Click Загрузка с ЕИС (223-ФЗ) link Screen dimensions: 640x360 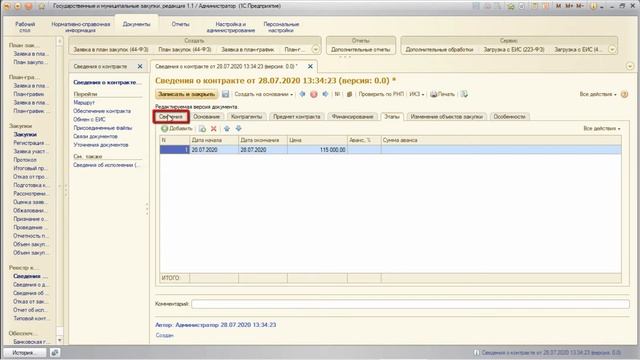(513, 49)
